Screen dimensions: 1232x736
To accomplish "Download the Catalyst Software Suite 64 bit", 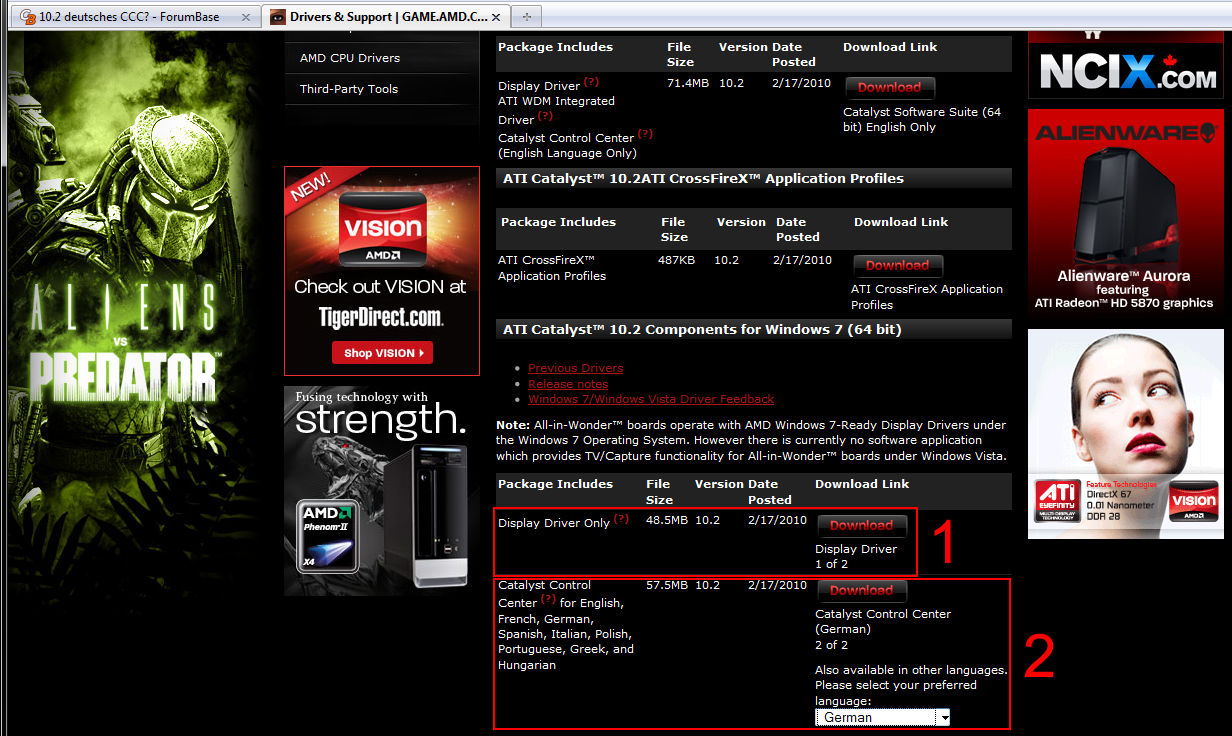I will pyautogui.click(x=889, y=87).
